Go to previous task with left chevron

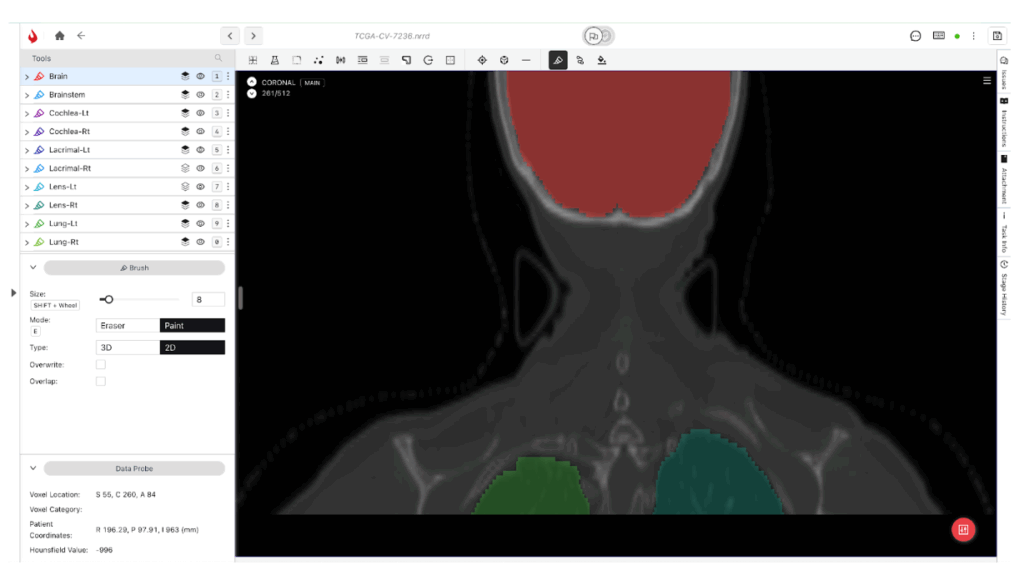point(230,36)
